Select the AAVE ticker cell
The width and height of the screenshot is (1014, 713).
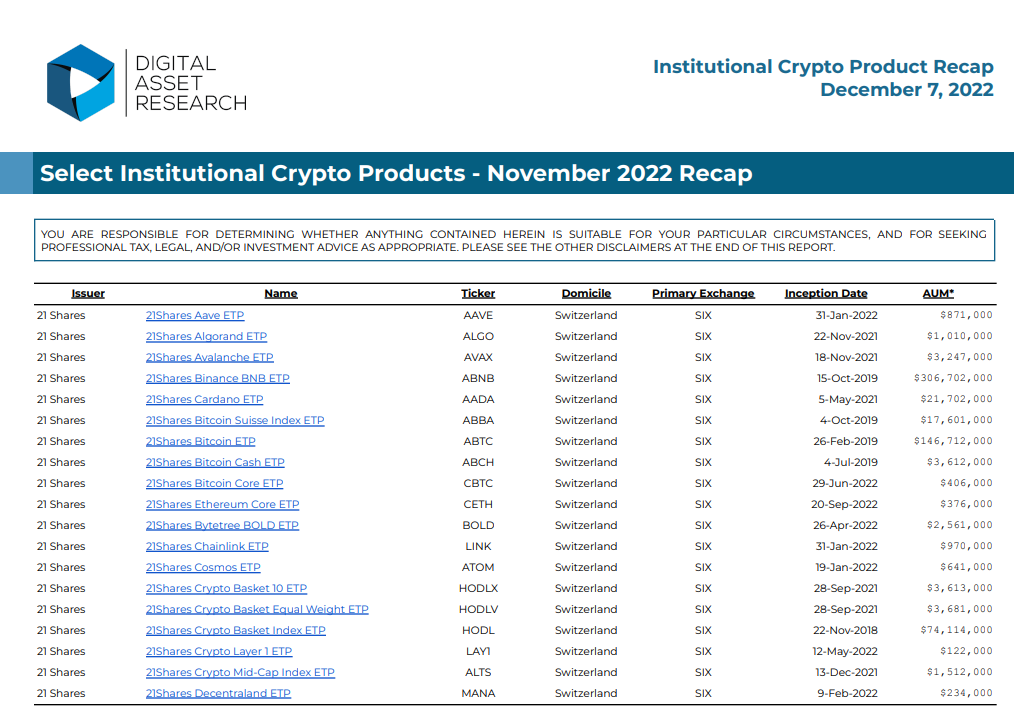[x=478, y=315]
